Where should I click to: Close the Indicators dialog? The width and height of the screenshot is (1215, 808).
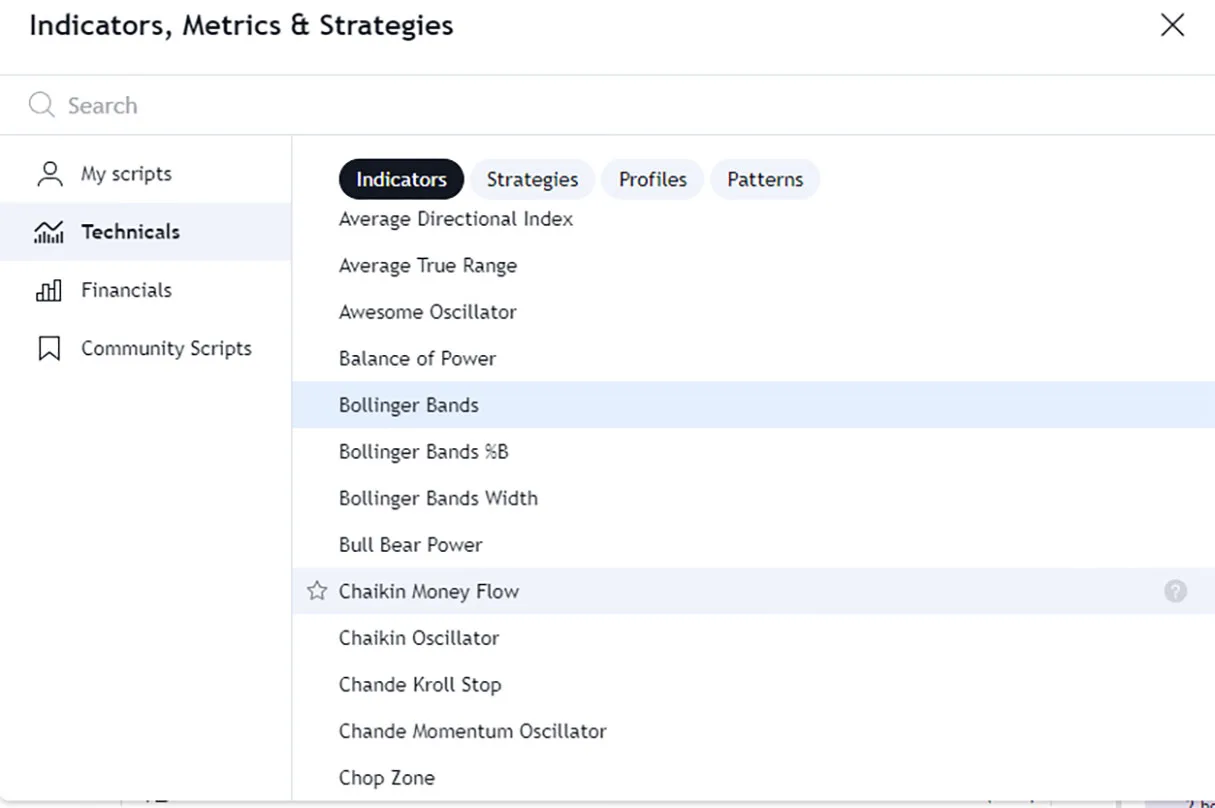coord(1172,26)
